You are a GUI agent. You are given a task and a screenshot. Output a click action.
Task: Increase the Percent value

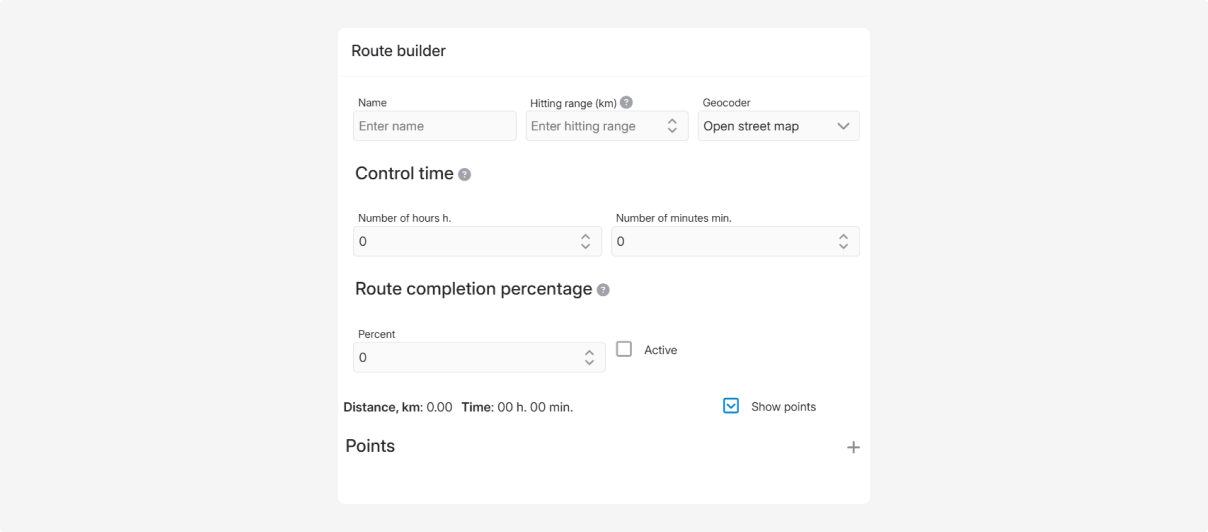589,353
